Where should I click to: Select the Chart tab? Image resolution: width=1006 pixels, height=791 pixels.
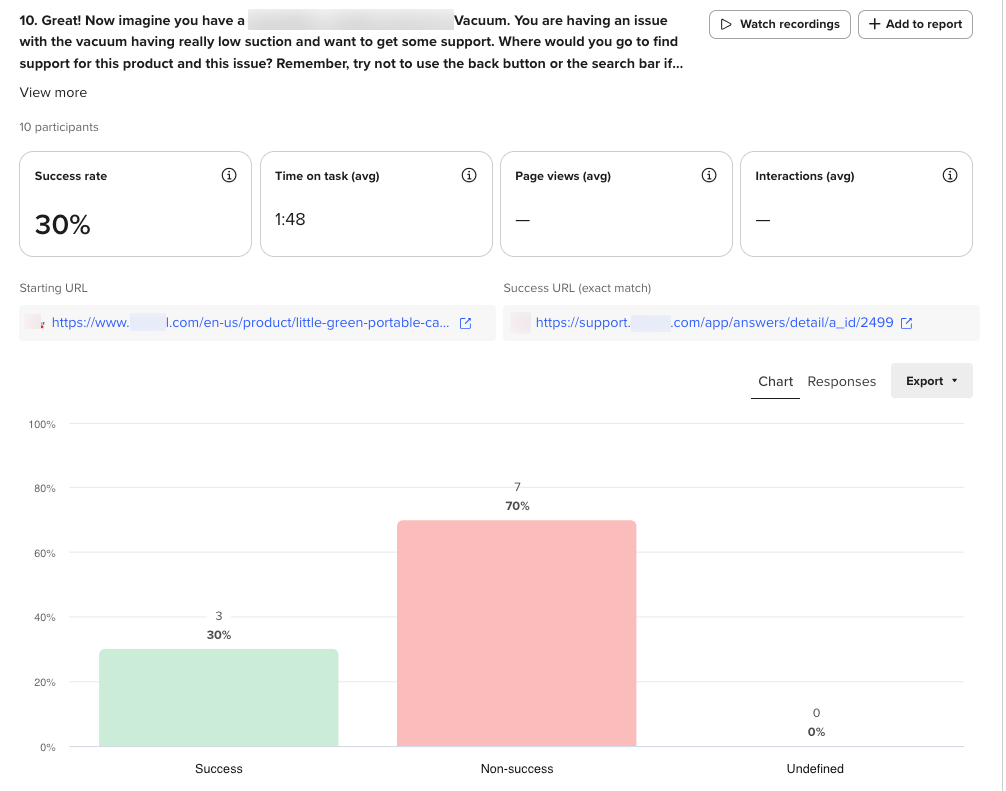tap(775, 381)
